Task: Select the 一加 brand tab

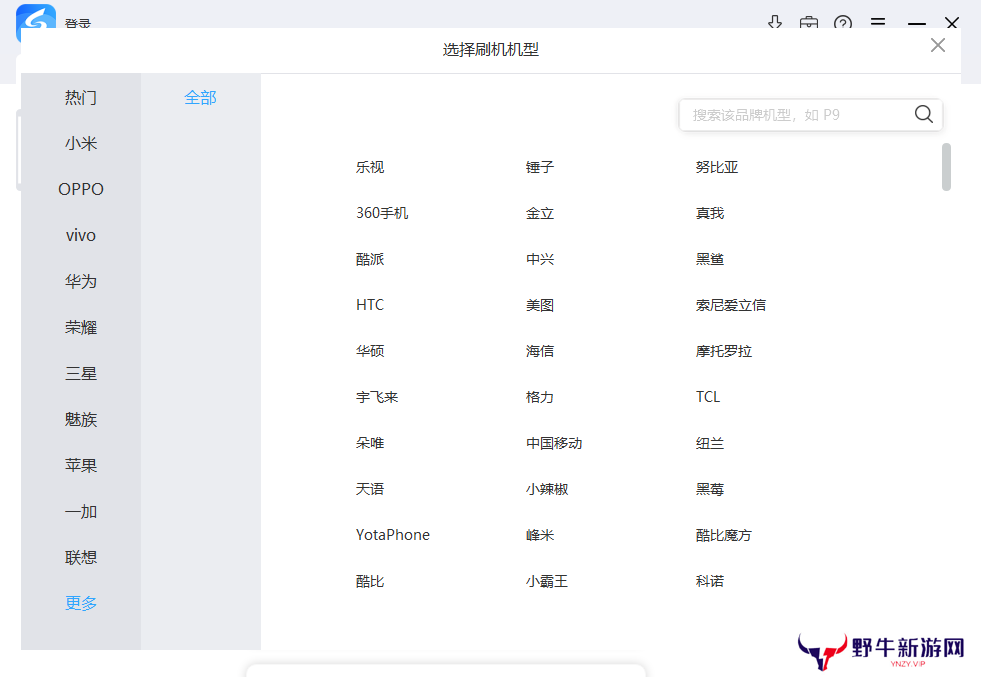Action: (x=81, y=511)
